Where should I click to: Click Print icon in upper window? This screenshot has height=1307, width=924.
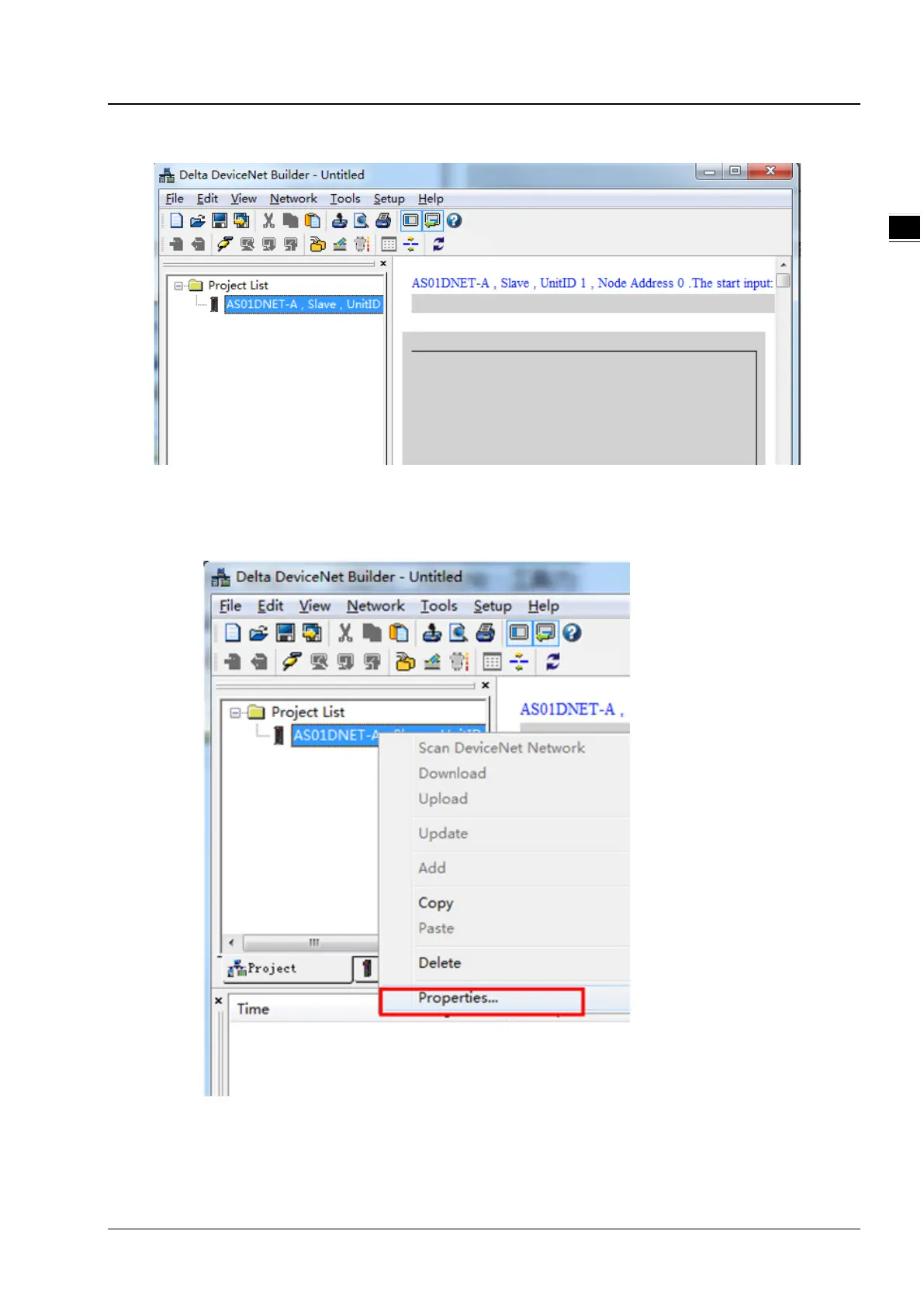pyautogui.click(x=383, y=220)
